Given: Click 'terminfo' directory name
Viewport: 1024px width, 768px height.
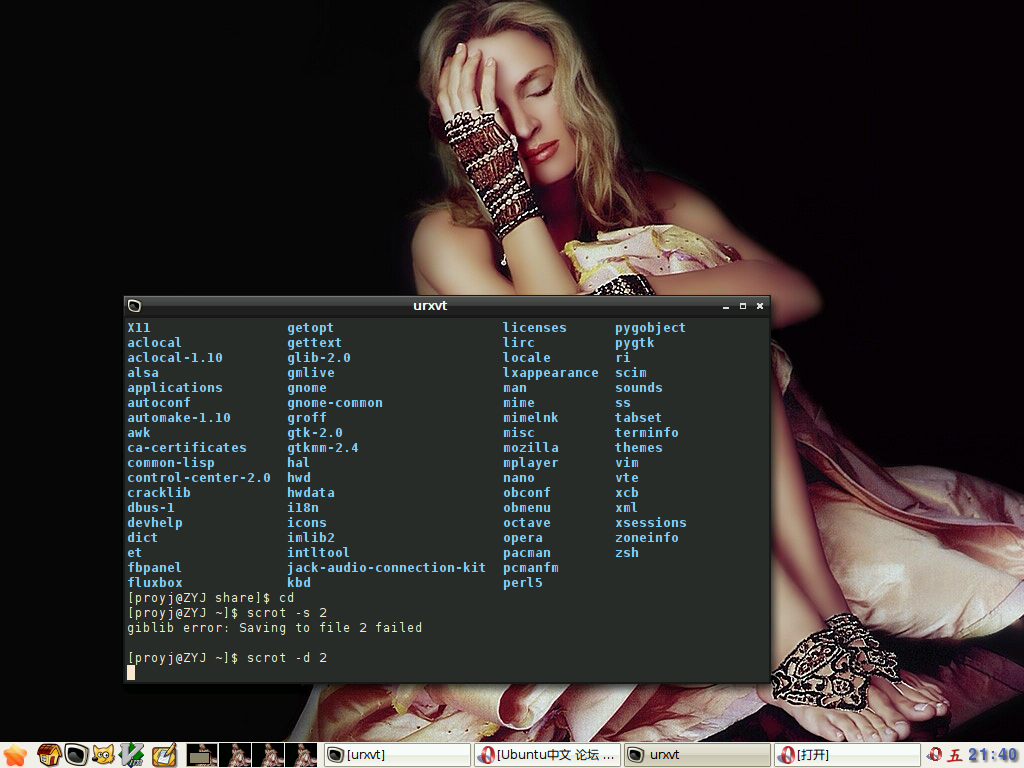Looking at the screenshot, I should coord(646,433).
